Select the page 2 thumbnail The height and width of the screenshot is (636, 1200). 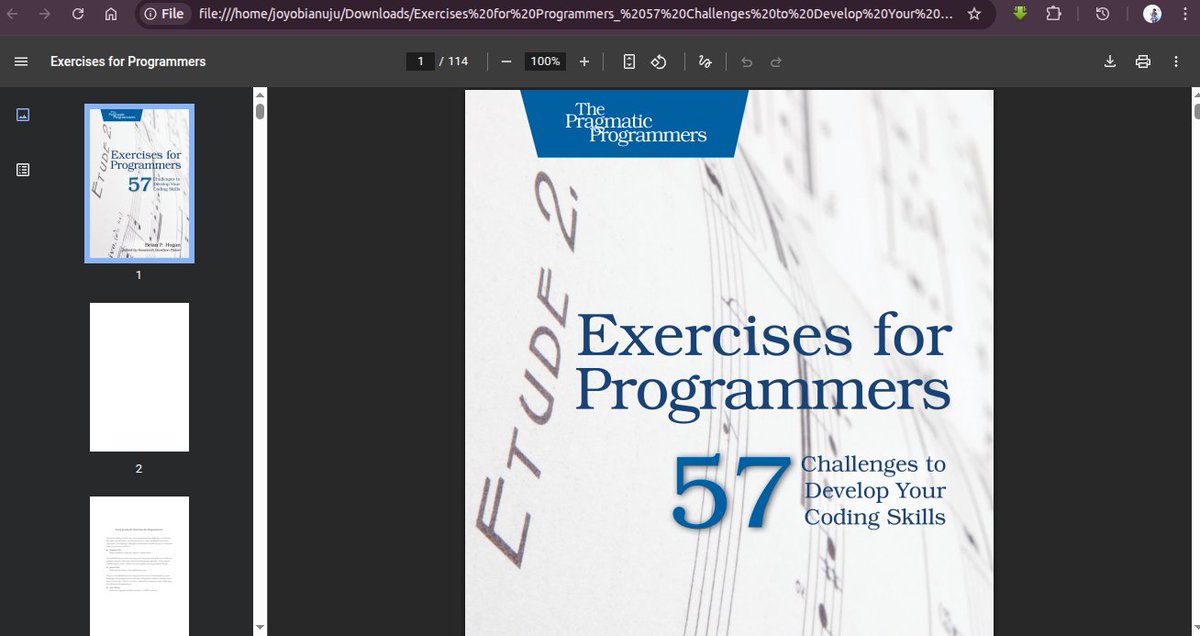tap(139, 377)
